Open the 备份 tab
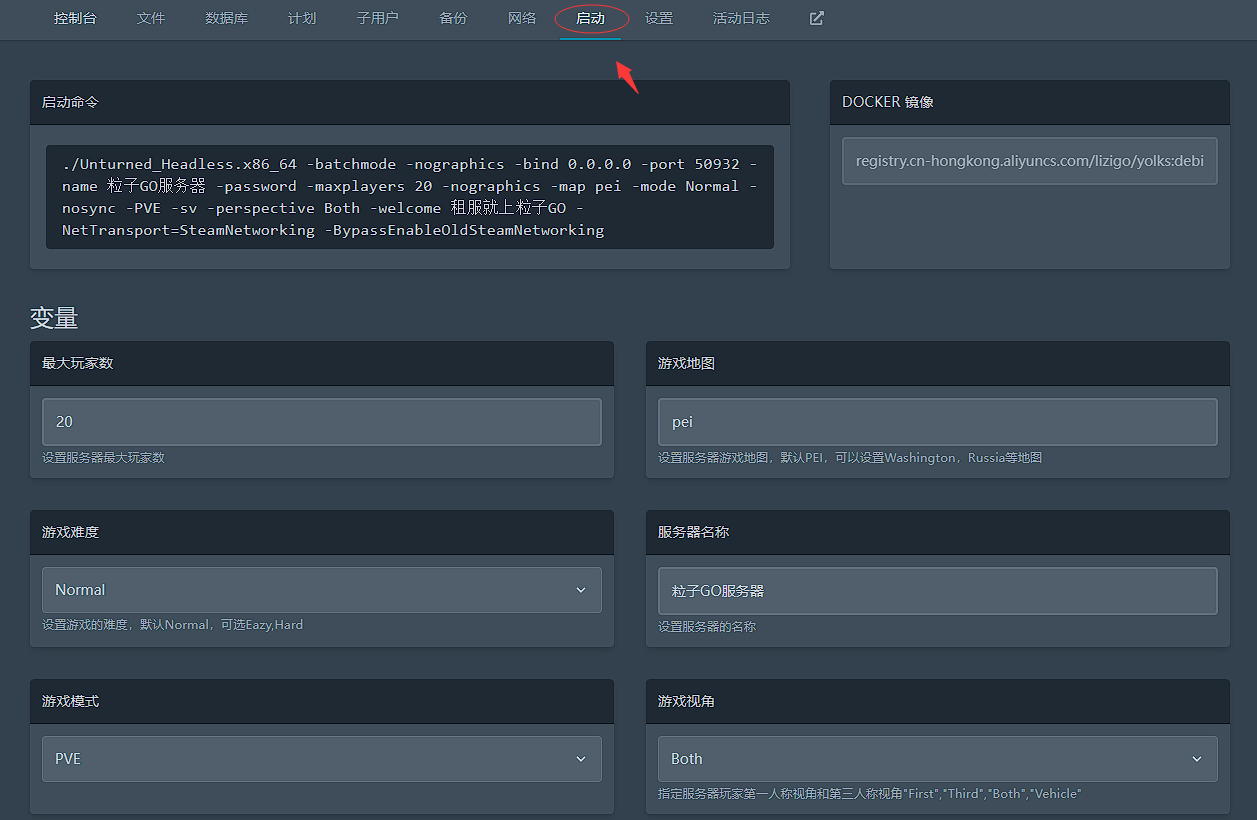This screenshot has height=820, width=1257. pyautogui.click(x=453, y=18)
